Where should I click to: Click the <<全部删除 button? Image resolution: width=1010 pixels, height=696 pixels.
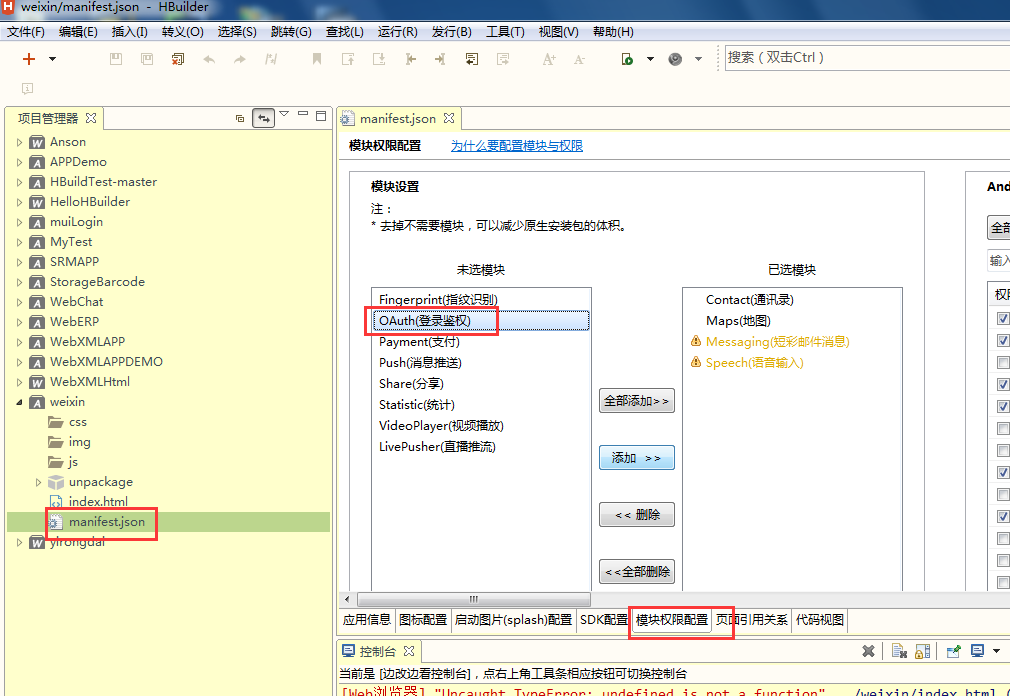pyautogui.click(x=636, y=572)
